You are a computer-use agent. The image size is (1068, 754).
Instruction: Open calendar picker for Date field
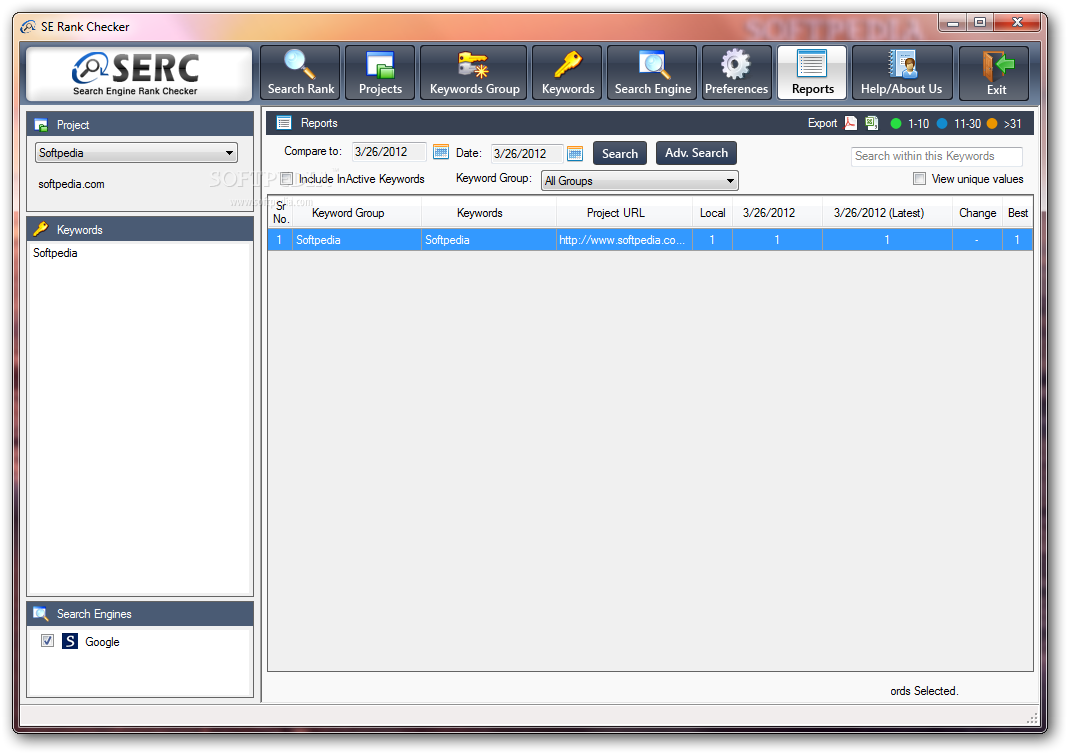pyautogui.click(x=575, y=153)
